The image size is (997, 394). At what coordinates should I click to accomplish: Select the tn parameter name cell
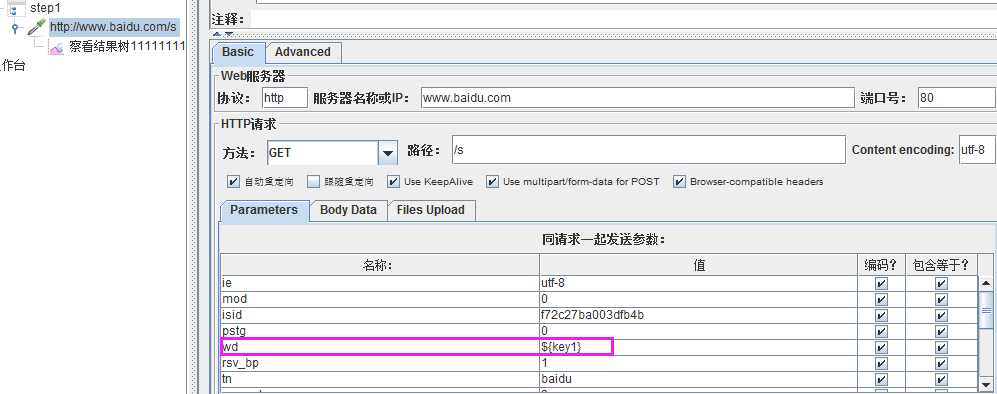coord(380,379)
